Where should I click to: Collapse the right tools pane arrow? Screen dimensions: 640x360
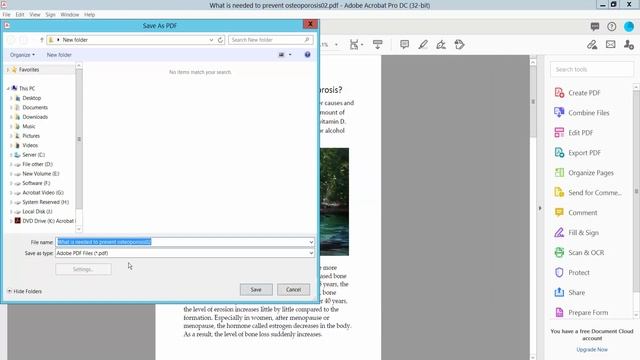[x=540, y=208]
